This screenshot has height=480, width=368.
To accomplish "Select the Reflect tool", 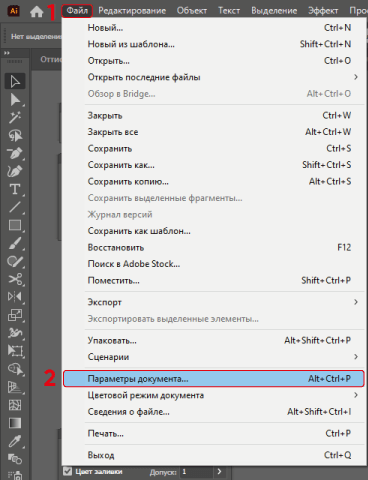I will tap(15, 297).
